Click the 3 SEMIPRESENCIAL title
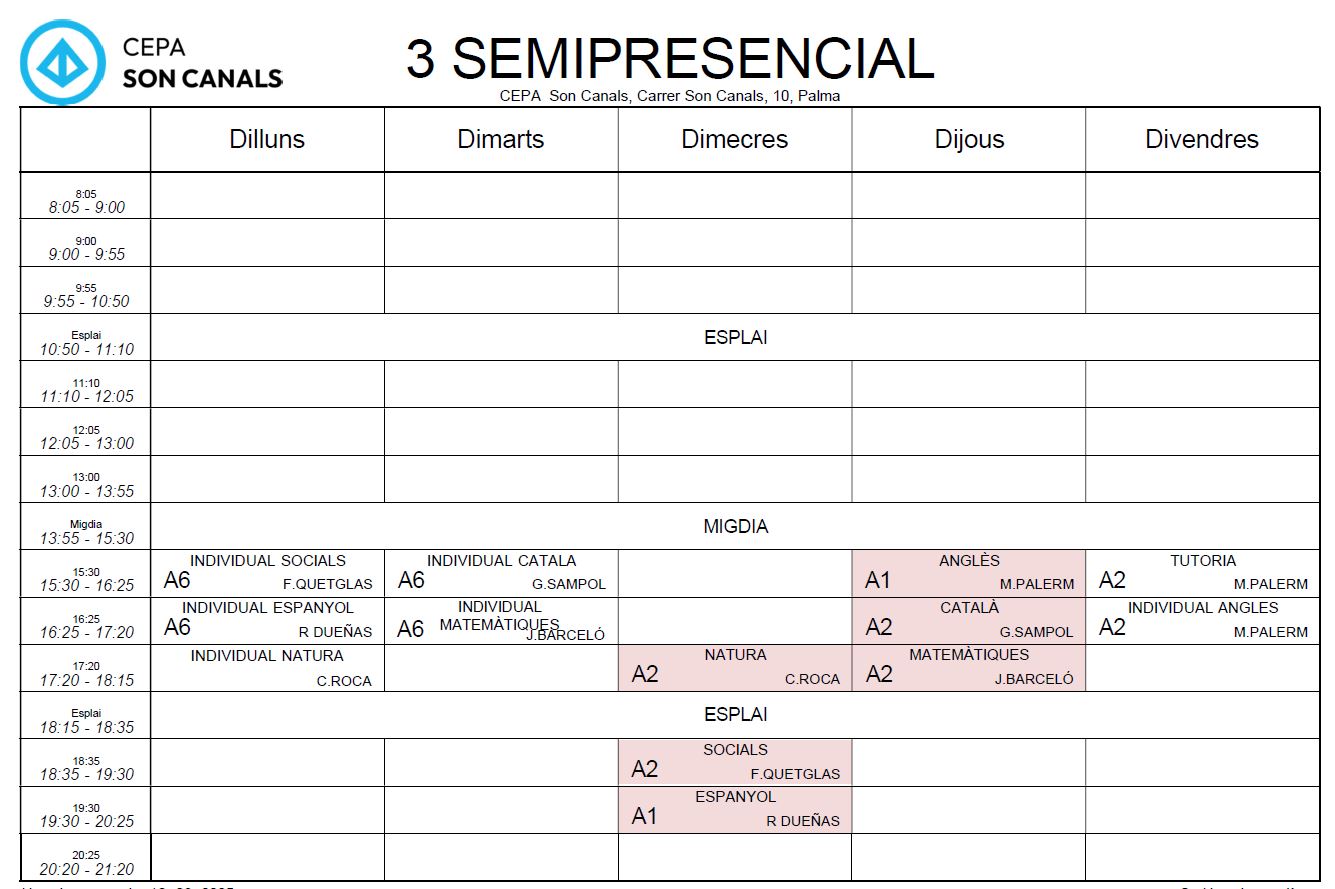The height and width of the screenshot is (889, 1335). click(x=669, y=58)
